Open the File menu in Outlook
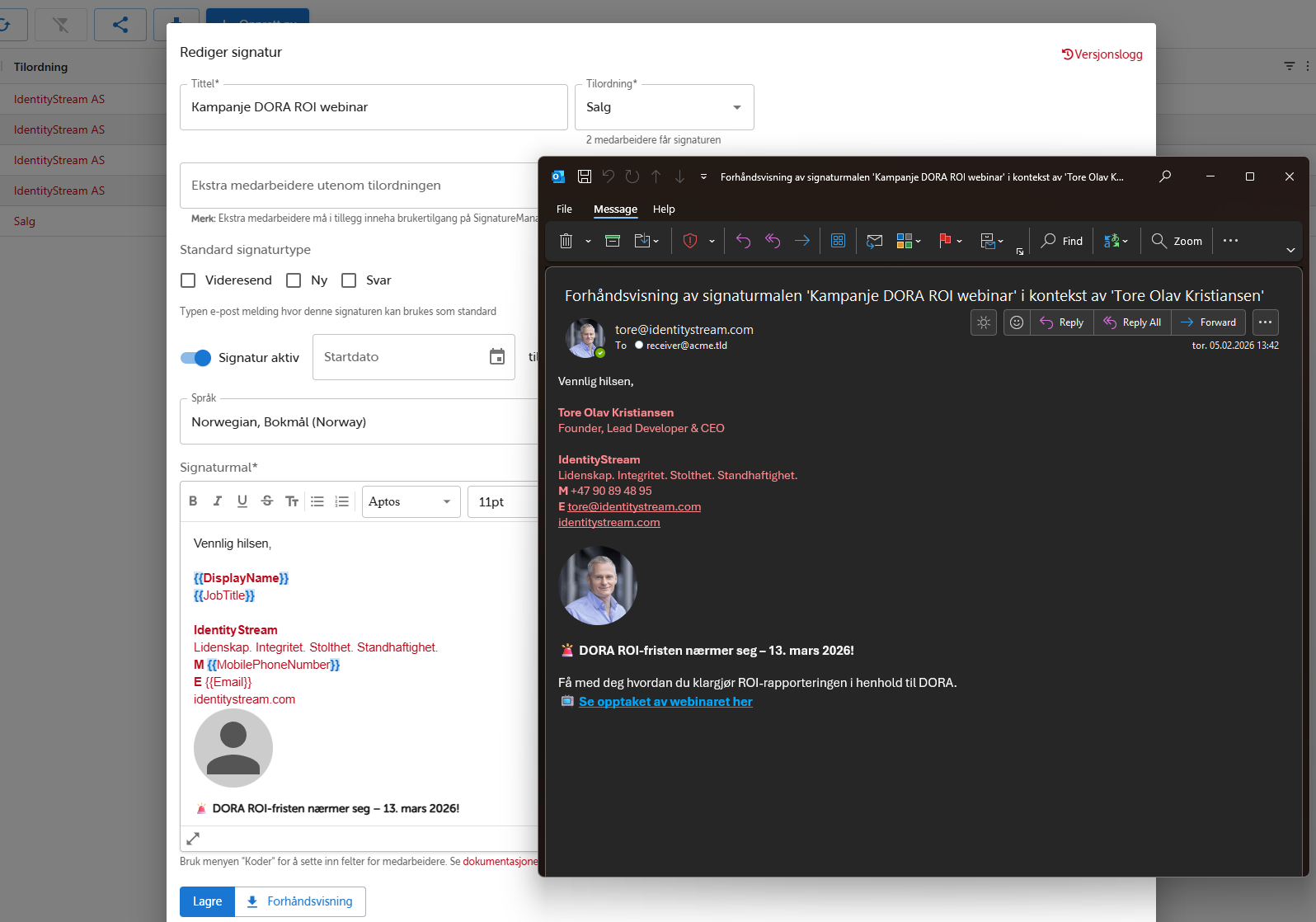 pos(564,209)
